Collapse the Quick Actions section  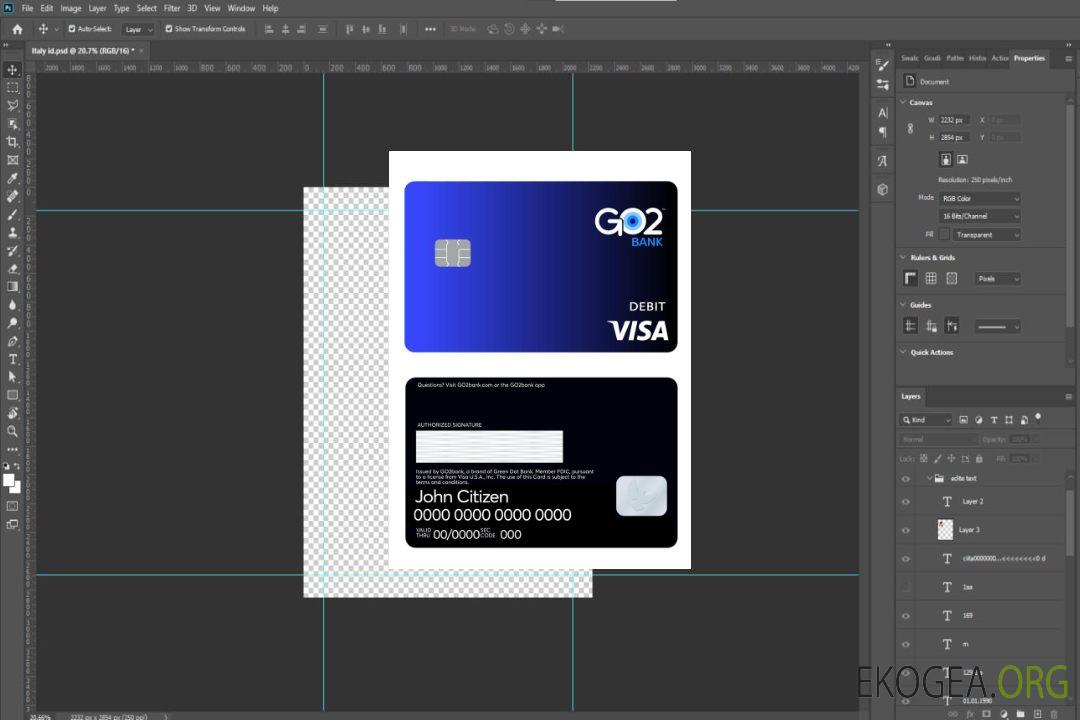click(903, 352)
